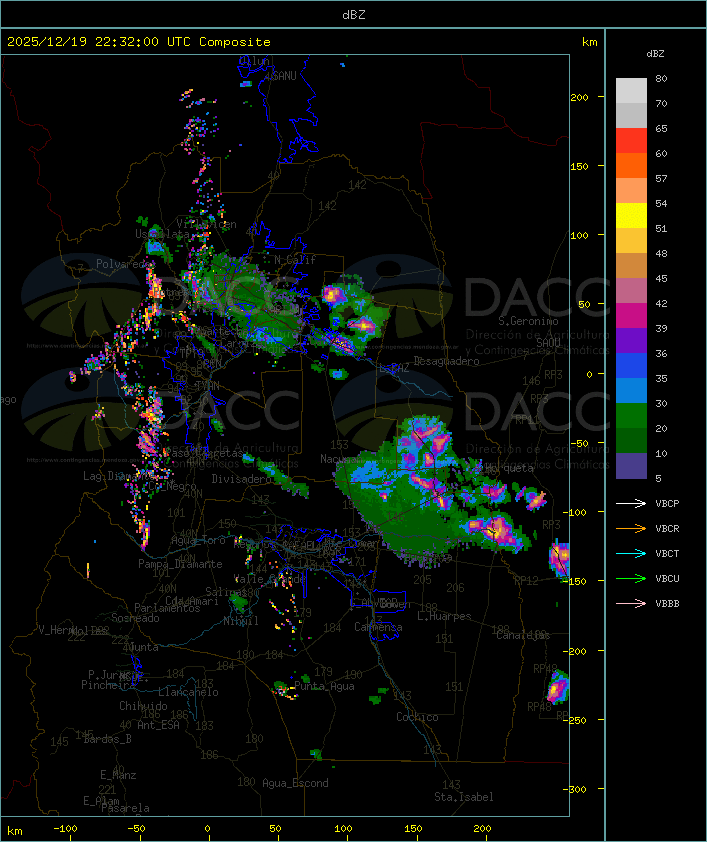Click the Pampa_Diamante map label
The width and height of the screenshot is (707, 842).
[x=180, y=564]
